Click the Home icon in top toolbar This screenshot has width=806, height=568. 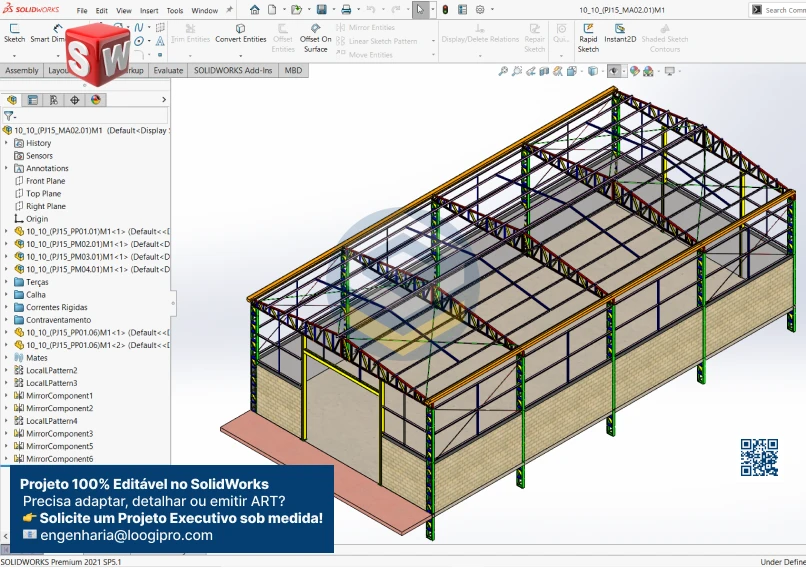(255, 10)
